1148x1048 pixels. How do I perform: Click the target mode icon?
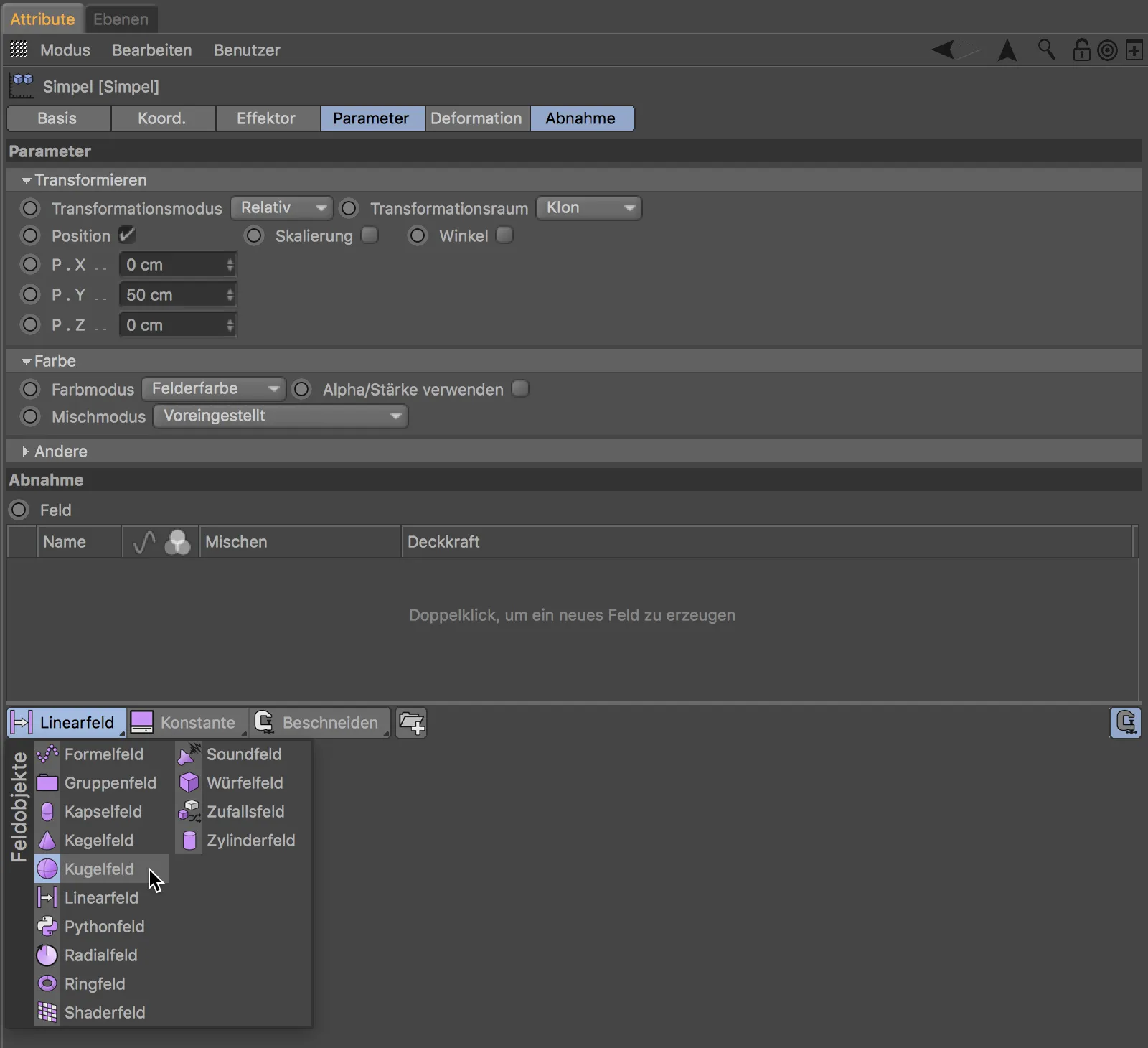coord(1107,50)
